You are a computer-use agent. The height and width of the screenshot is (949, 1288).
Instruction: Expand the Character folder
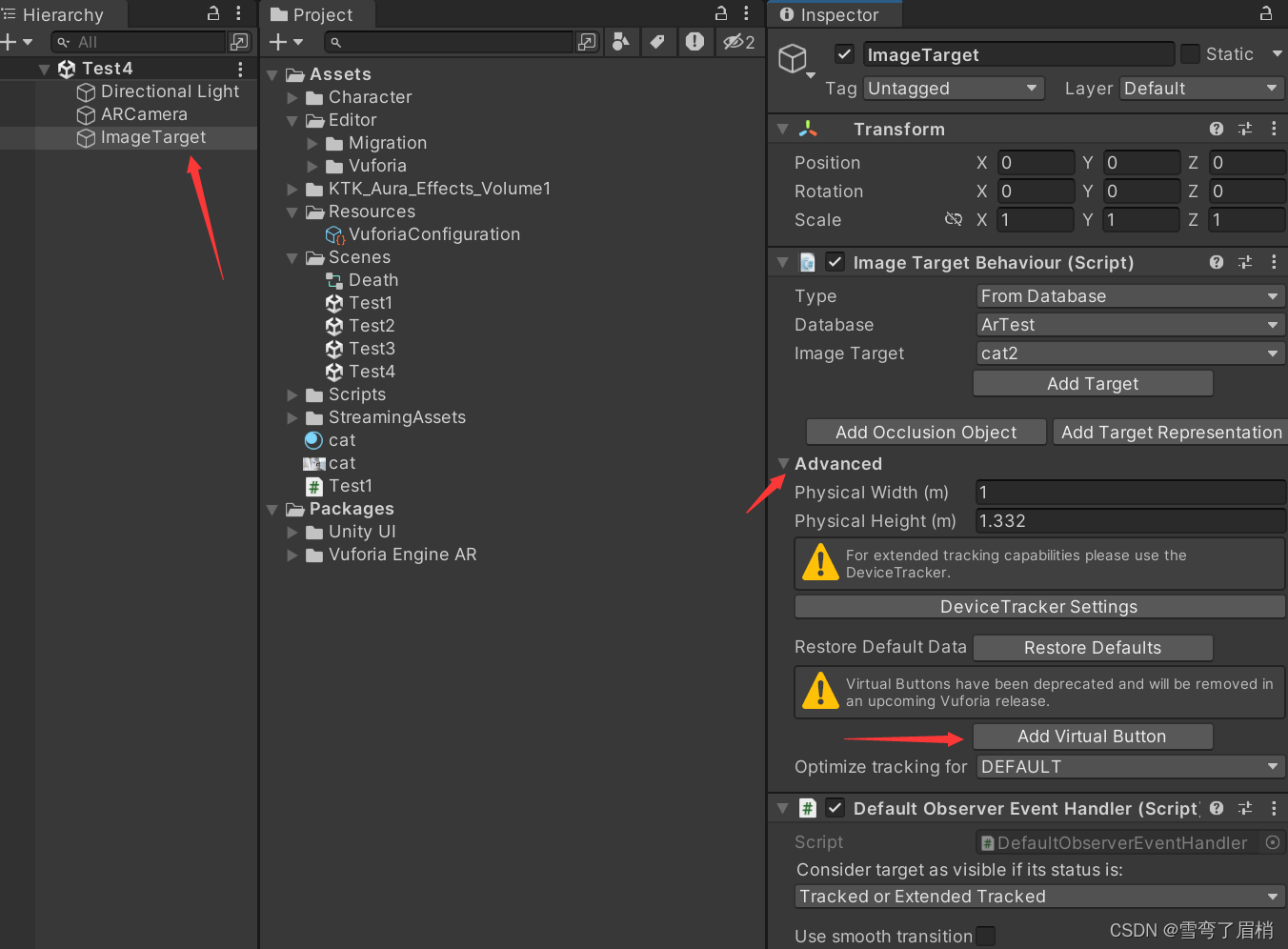coord(292,97)
